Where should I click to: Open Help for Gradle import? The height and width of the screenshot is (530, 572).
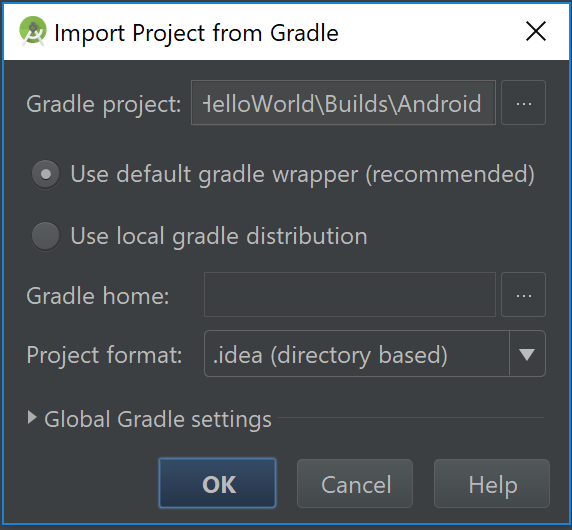(492, 483)
